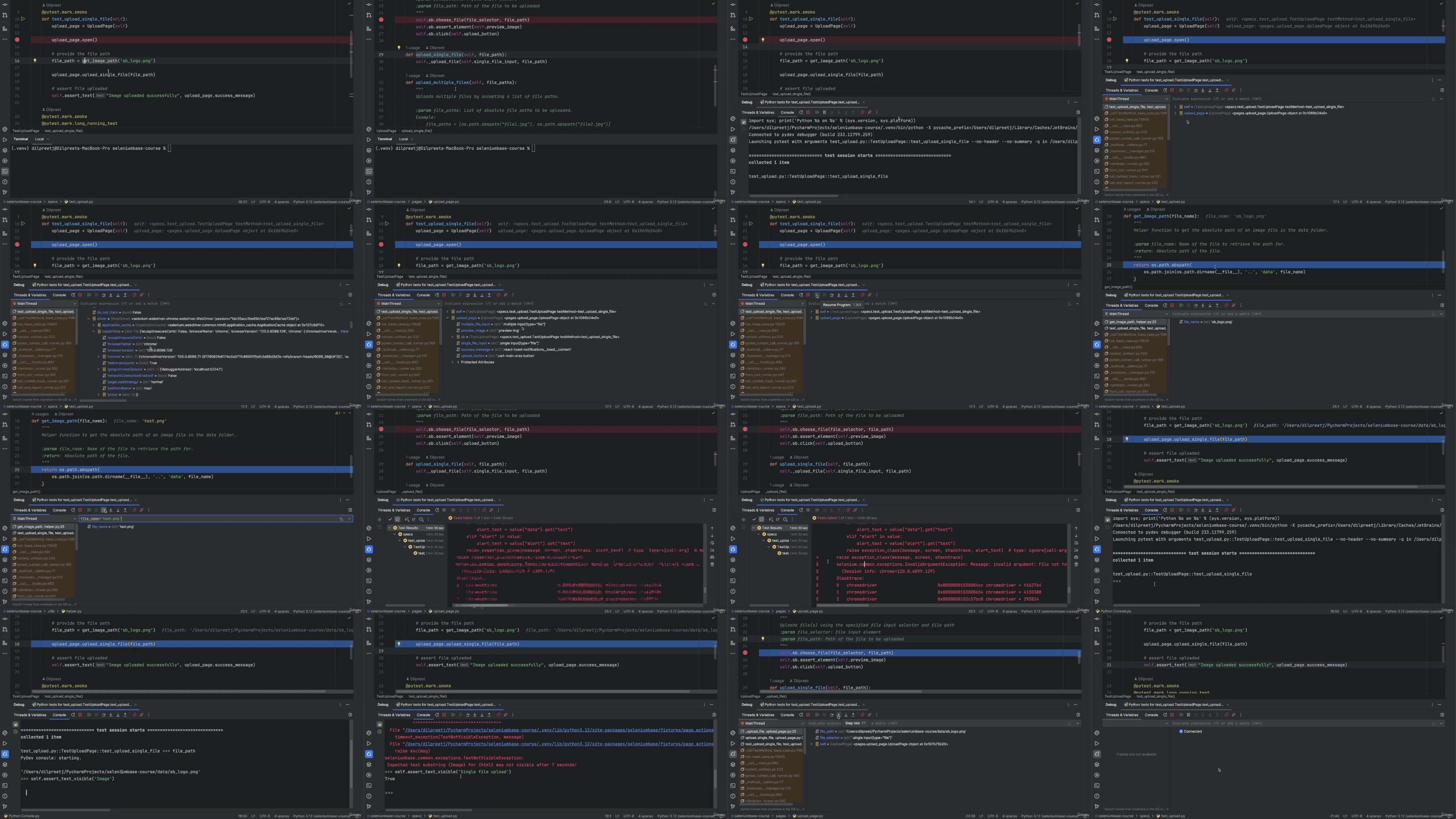
Task: Click Python 3.12 interpreter widget, 16:22 panel
Action: pos(322,202)
